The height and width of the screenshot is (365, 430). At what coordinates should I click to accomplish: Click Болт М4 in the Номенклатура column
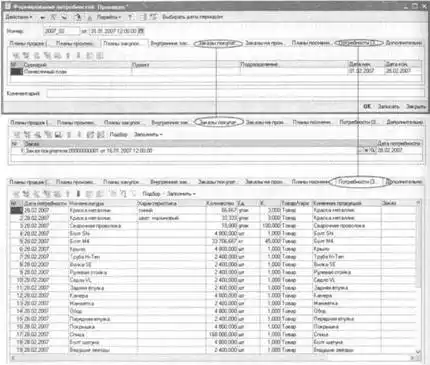pyautogui.click(x=79, y=241)
